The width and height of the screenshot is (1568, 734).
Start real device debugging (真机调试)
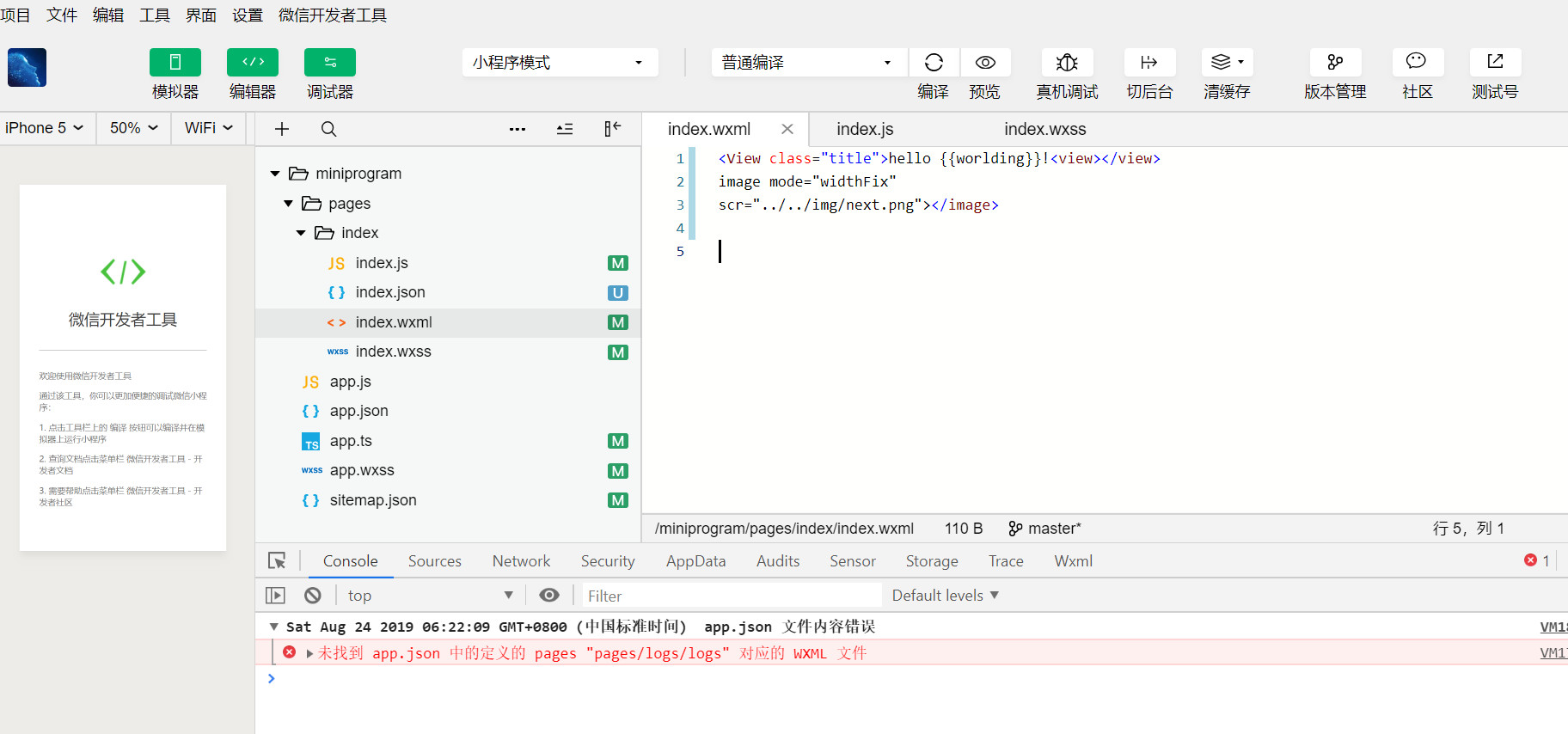click(1067, 63)
